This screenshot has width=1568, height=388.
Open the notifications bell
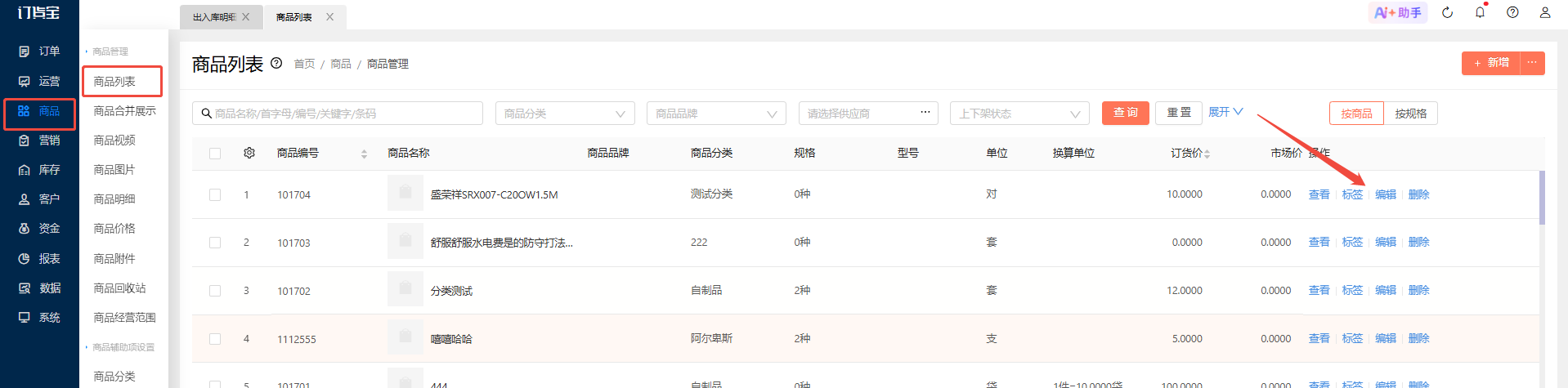[x=1480, y=12]
